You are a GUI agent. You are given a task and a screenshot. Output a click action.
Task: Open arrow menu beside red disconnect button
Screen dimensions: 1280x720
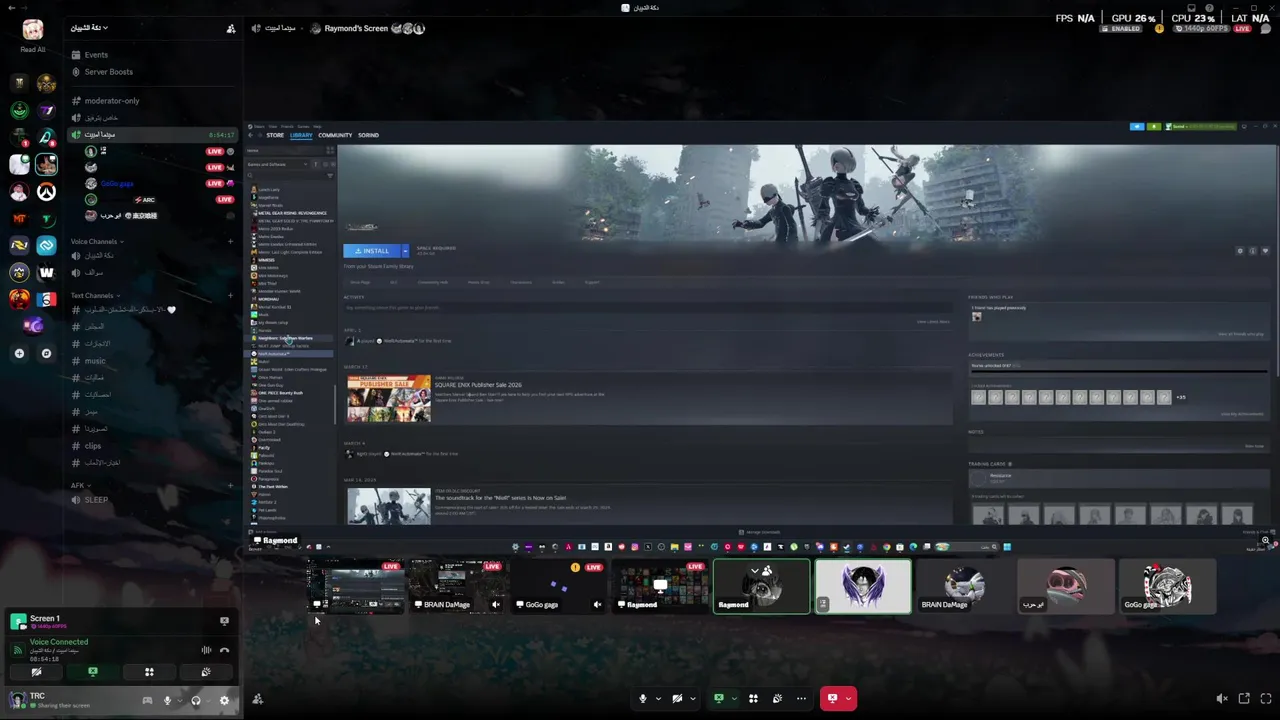pos(849,699)
